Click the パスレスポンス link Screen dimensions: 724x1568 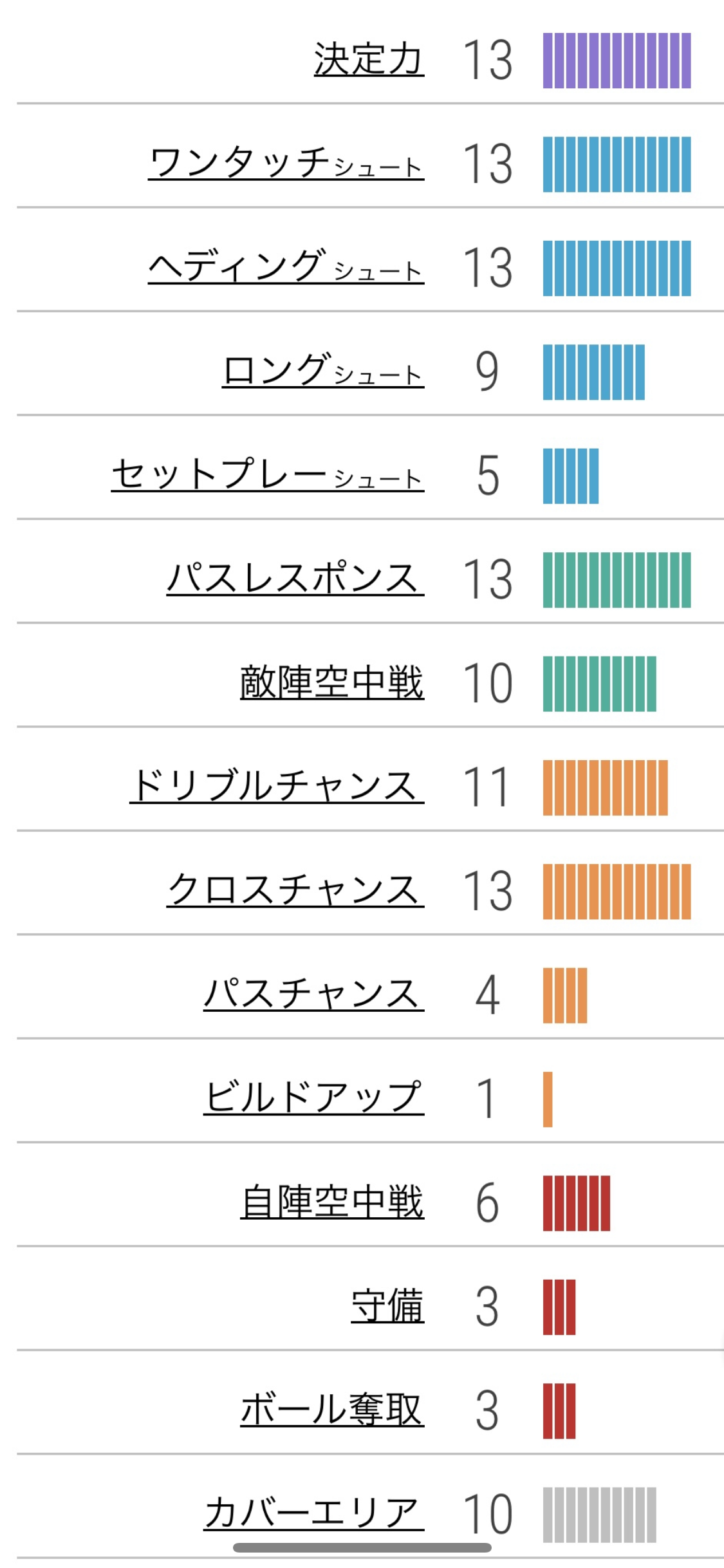coord(295,579)
